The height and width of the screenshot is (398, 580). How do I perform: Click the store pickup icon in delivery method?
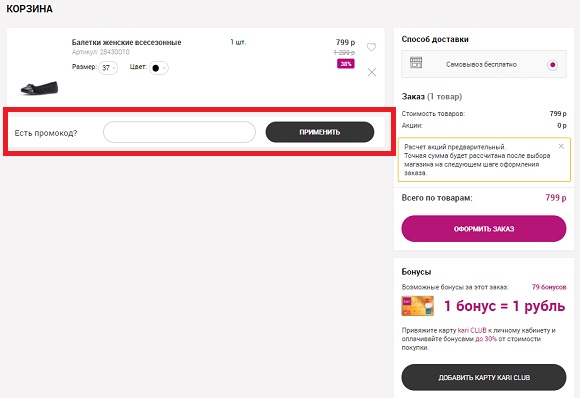416,63
